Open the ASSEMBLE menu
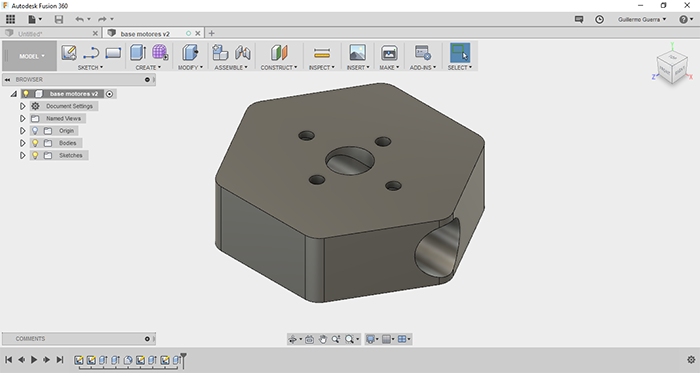Viewport: 700px width, 373px height. point(231,67)
